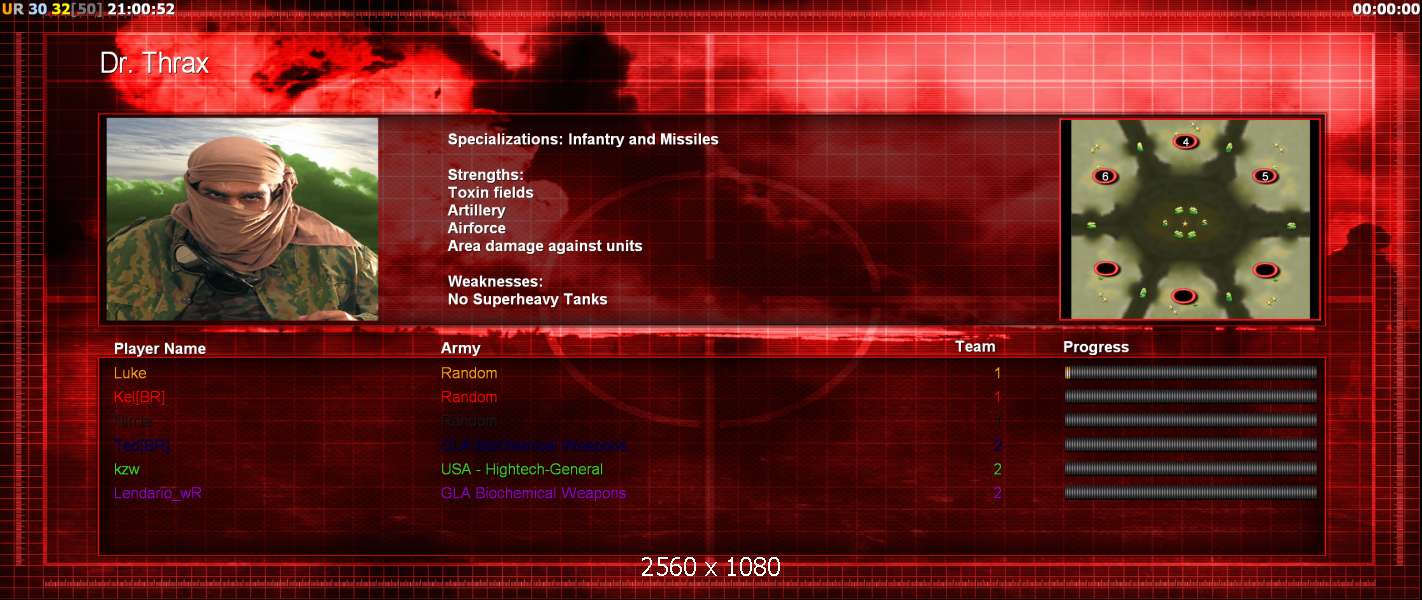
Task: Click the UR stat overlay label
Action: [x=12, y=9]
